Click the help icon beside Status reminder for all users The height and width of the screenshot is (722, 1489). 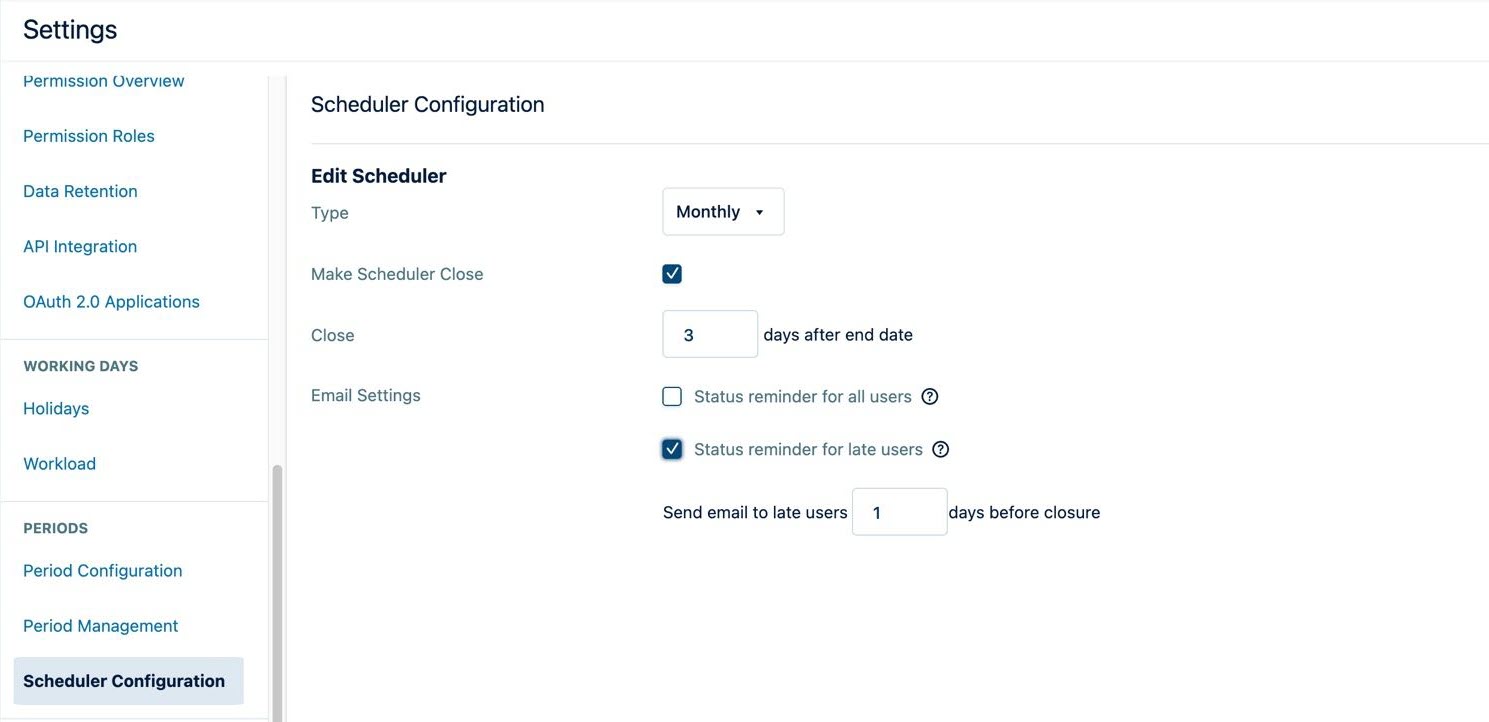click(929, 396)
